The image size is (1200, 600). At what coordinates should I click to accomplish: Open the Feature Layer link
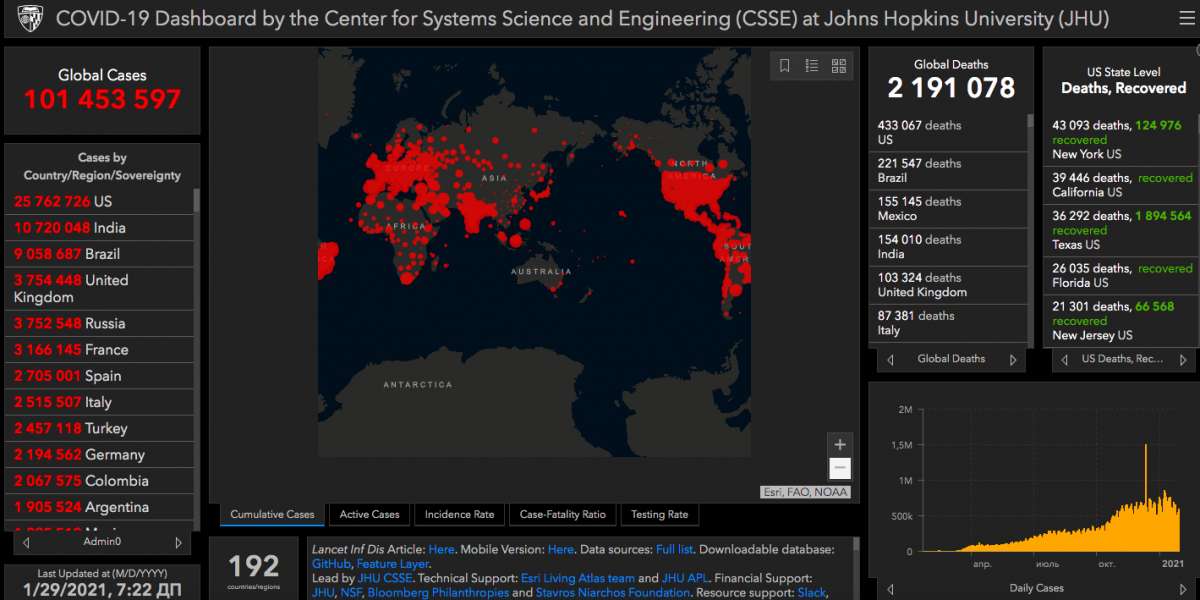392,564
